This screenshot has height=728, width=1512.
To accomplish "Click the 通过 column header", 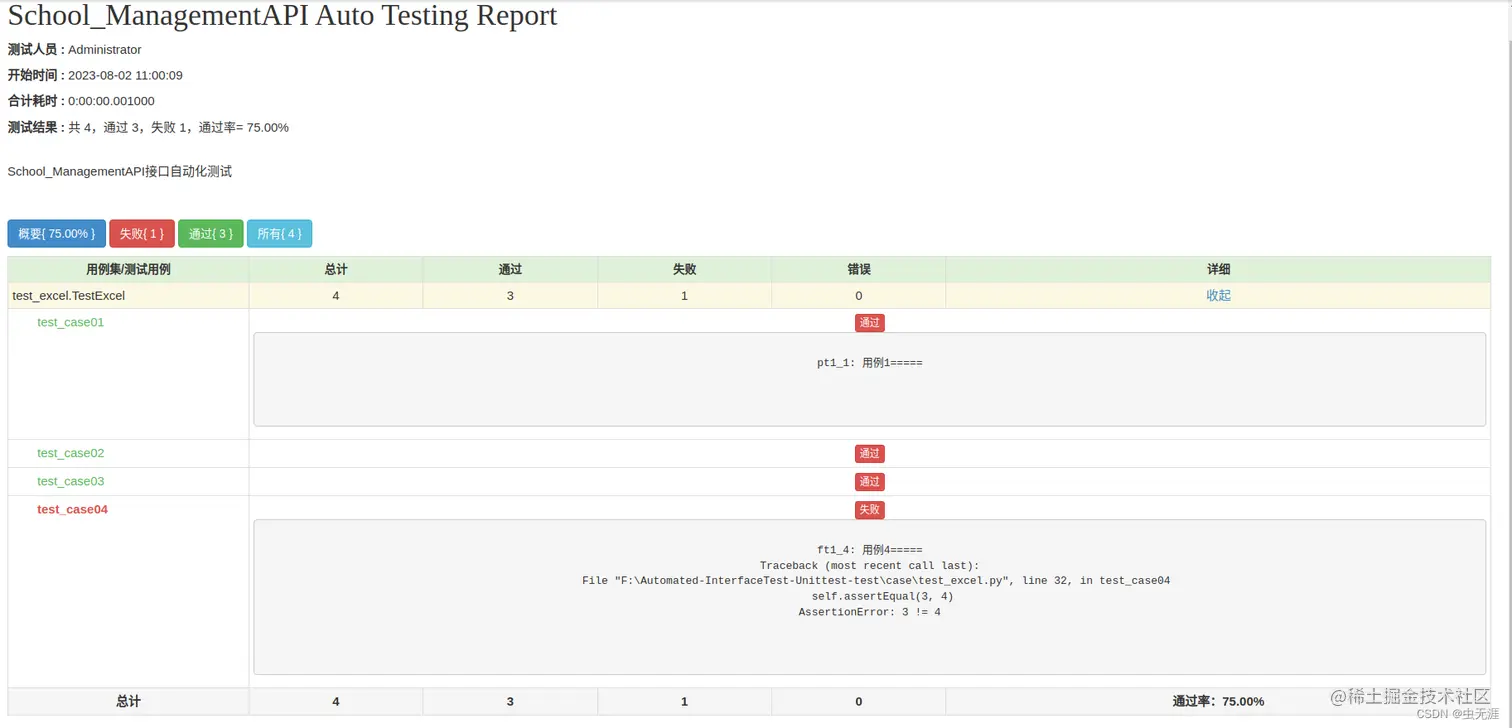I will 510,269.
